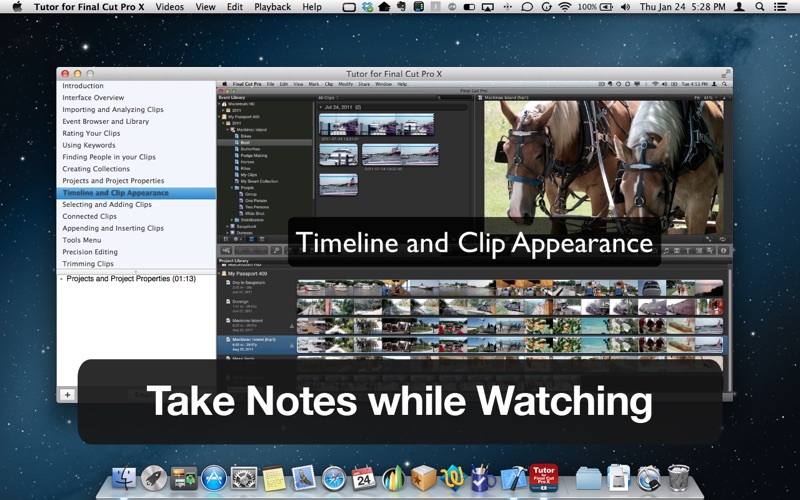Launch Safari compass in the Dock
Screen dimensions: 800x500
click(x=334, y=480)
